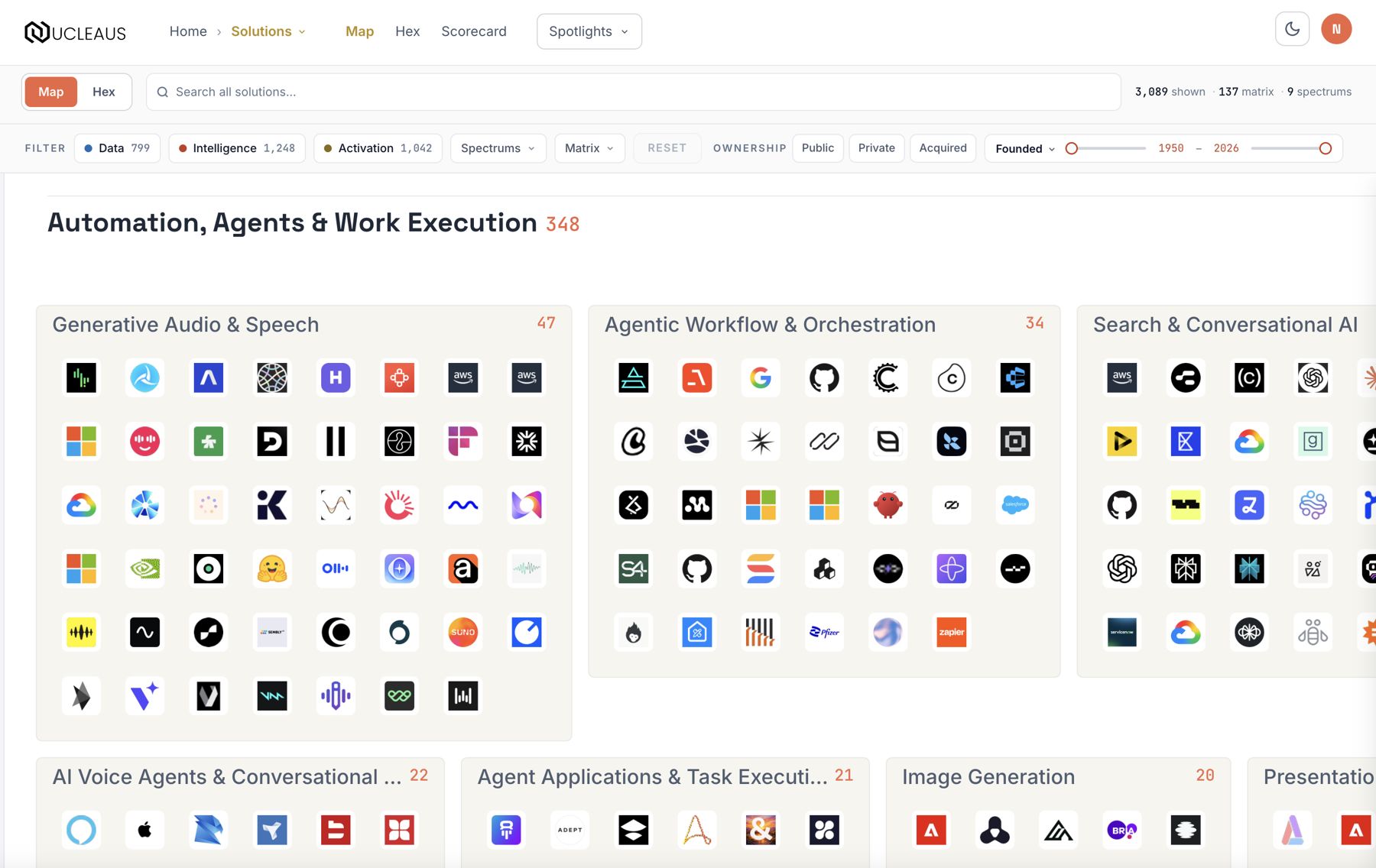The width and height of the screenshot is (1376, 868).
Task: Expand the Solutions breadcrumb menu
Action: coord(268,31)
